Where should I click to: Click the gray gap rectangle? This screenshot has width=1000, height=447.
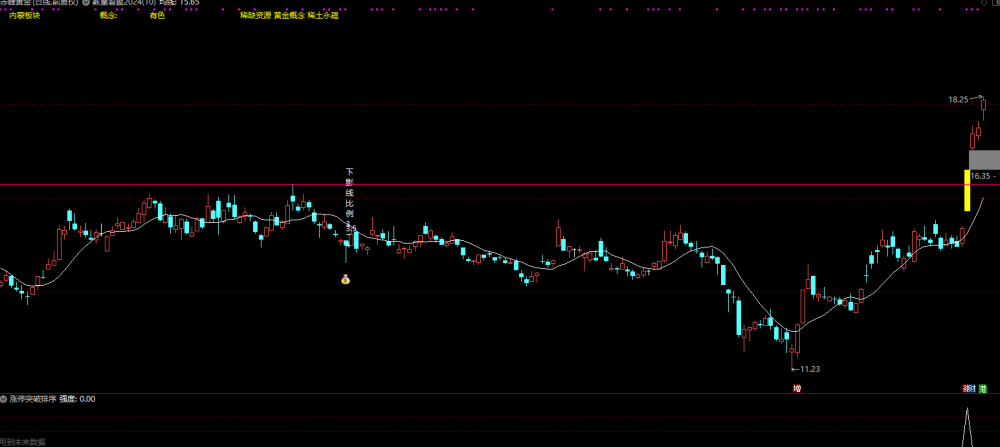(x=984, y=159)
